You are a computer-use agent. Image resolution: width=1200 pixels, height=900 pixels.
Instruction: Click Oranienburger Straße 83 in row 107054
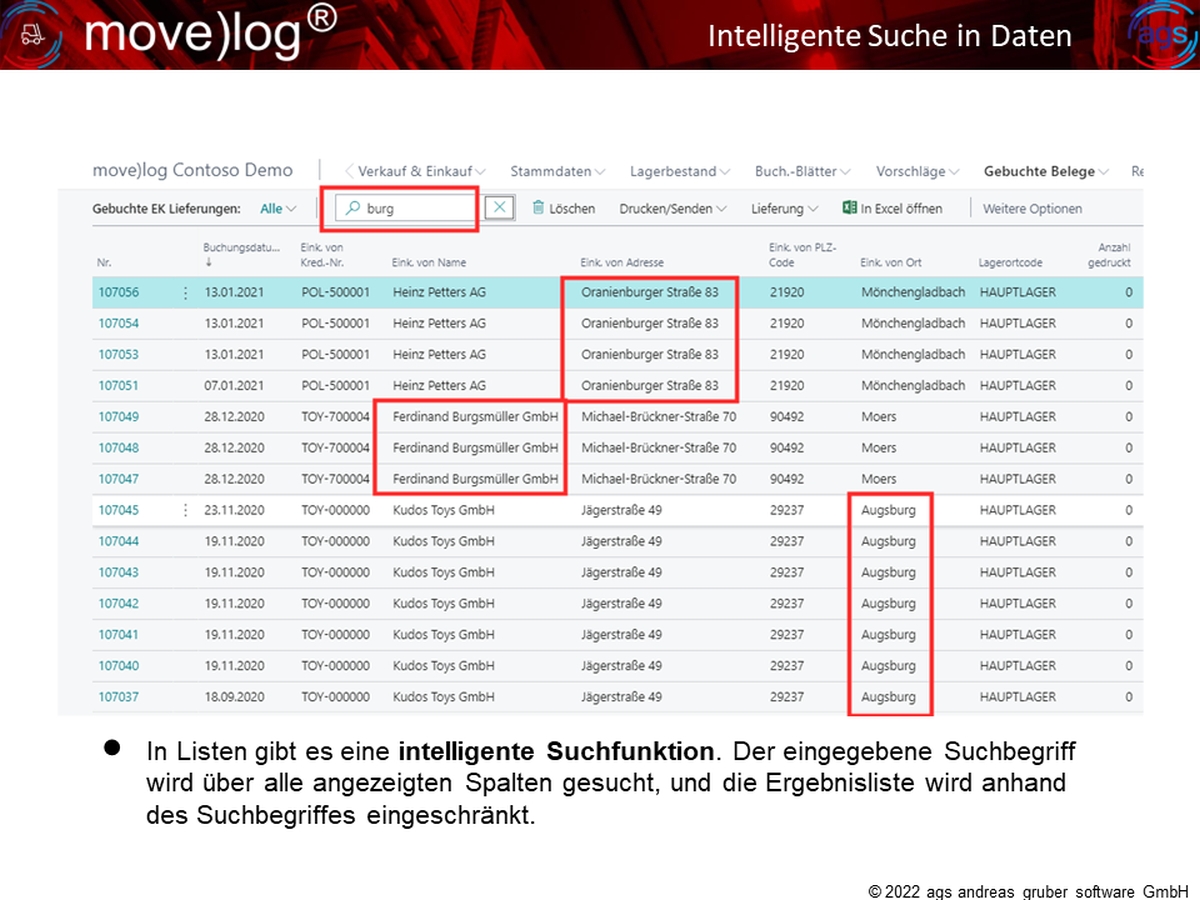[649, 324]
